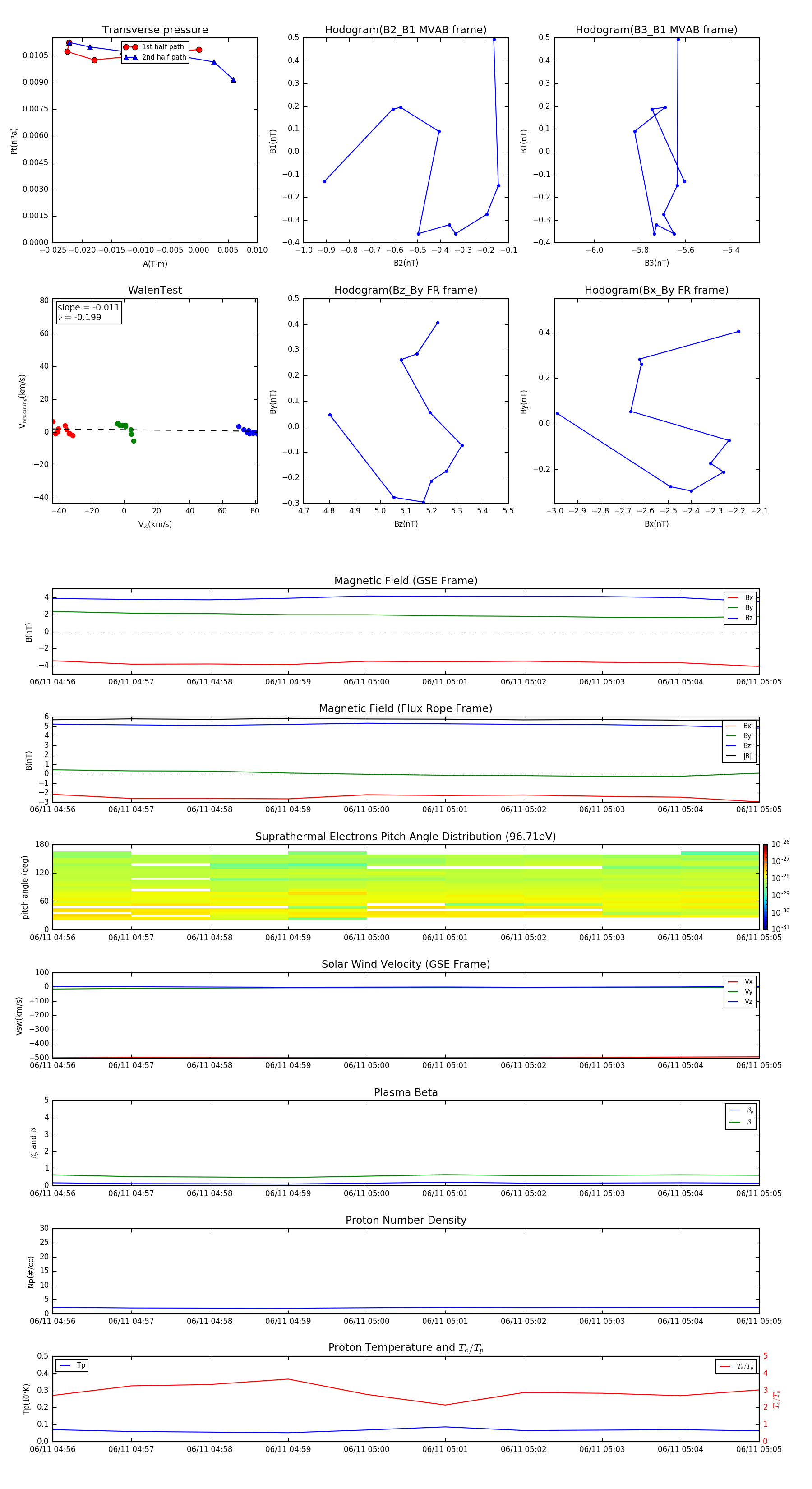812x1489 pixels.
Task: Select 'Vx' in the velocity legend
Action: click(740, 981)
